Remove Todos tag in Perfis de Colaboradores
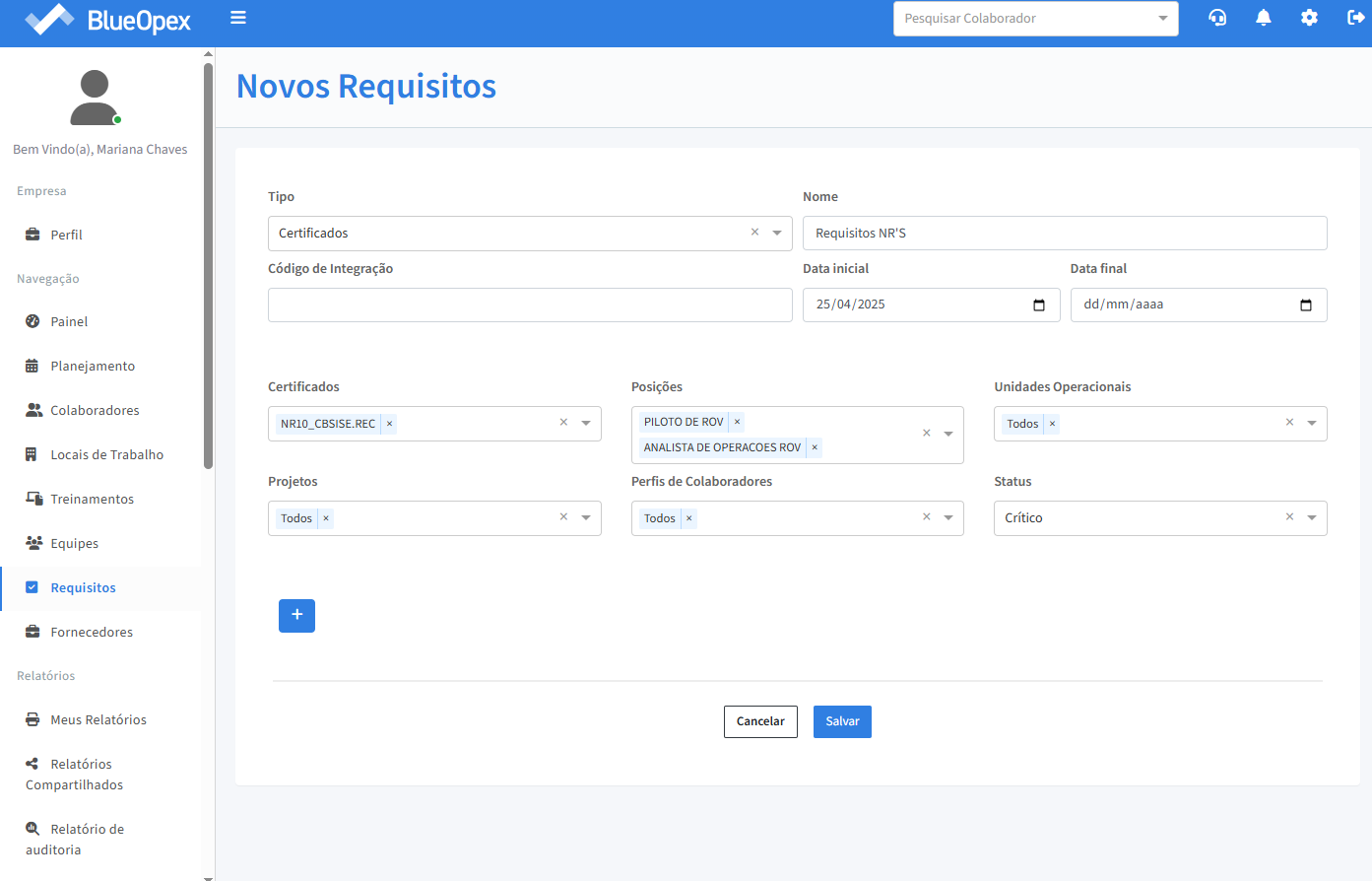The width and height of the screenshot is (1372, 881). [x=688, y=518]
